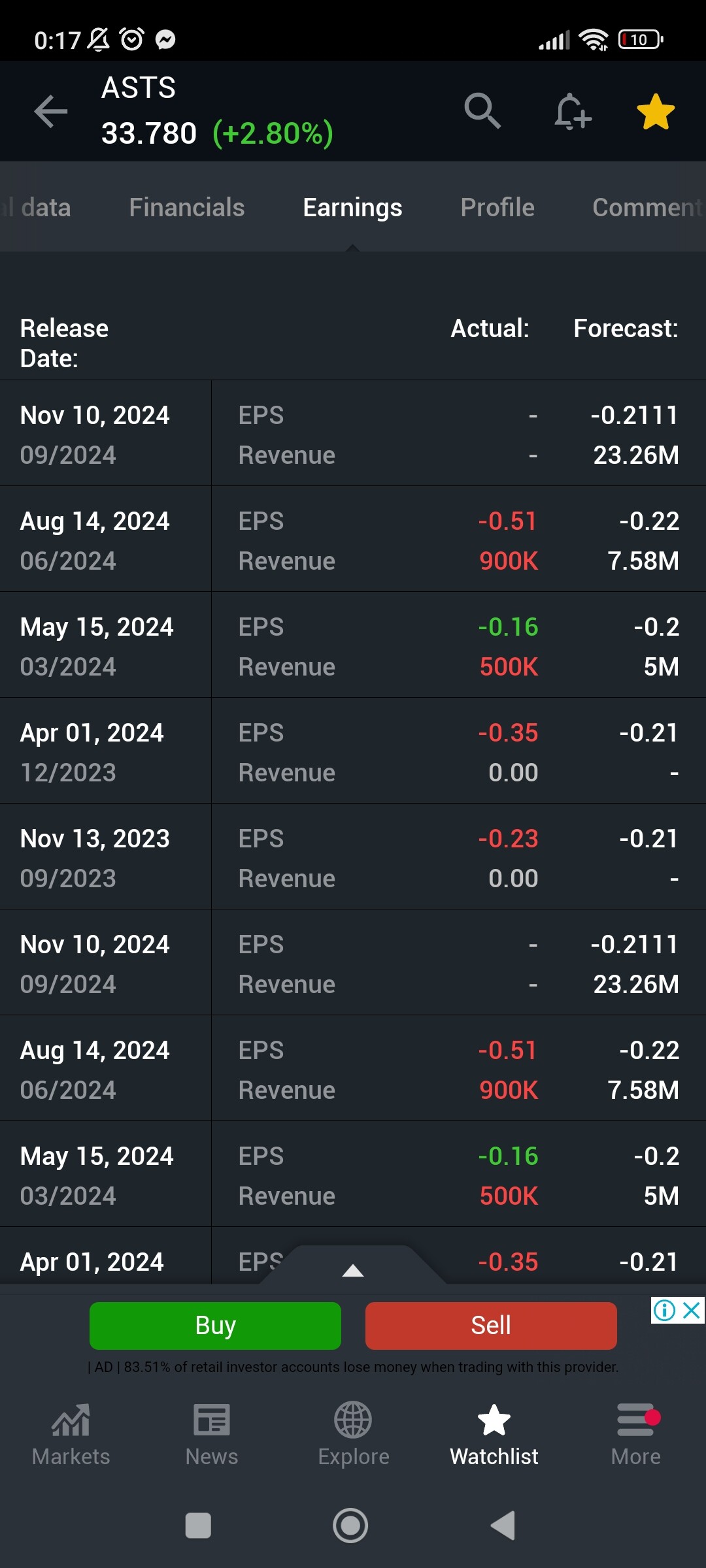The height and width of the screenshot is (1568, 706).
Task: Open the search magnifier icon
Action: (x=482, y=111)
